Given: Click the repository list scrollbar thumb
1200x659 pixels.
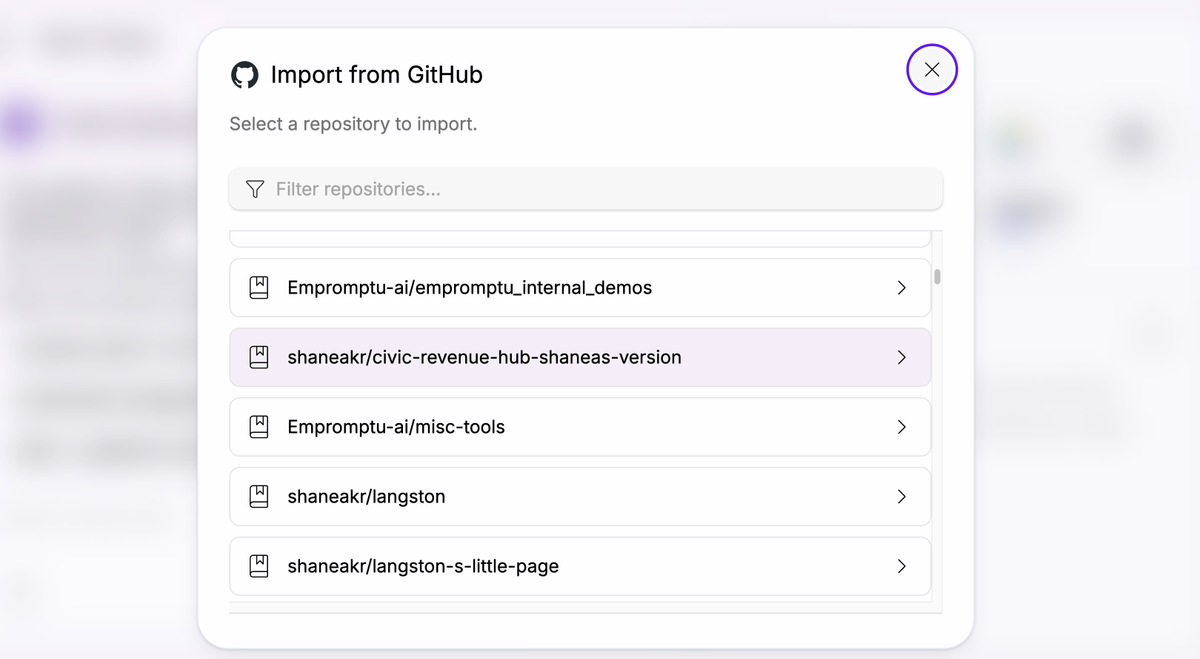Looking at the screenshot, I should pyautogui.click(x=937, y=277).
